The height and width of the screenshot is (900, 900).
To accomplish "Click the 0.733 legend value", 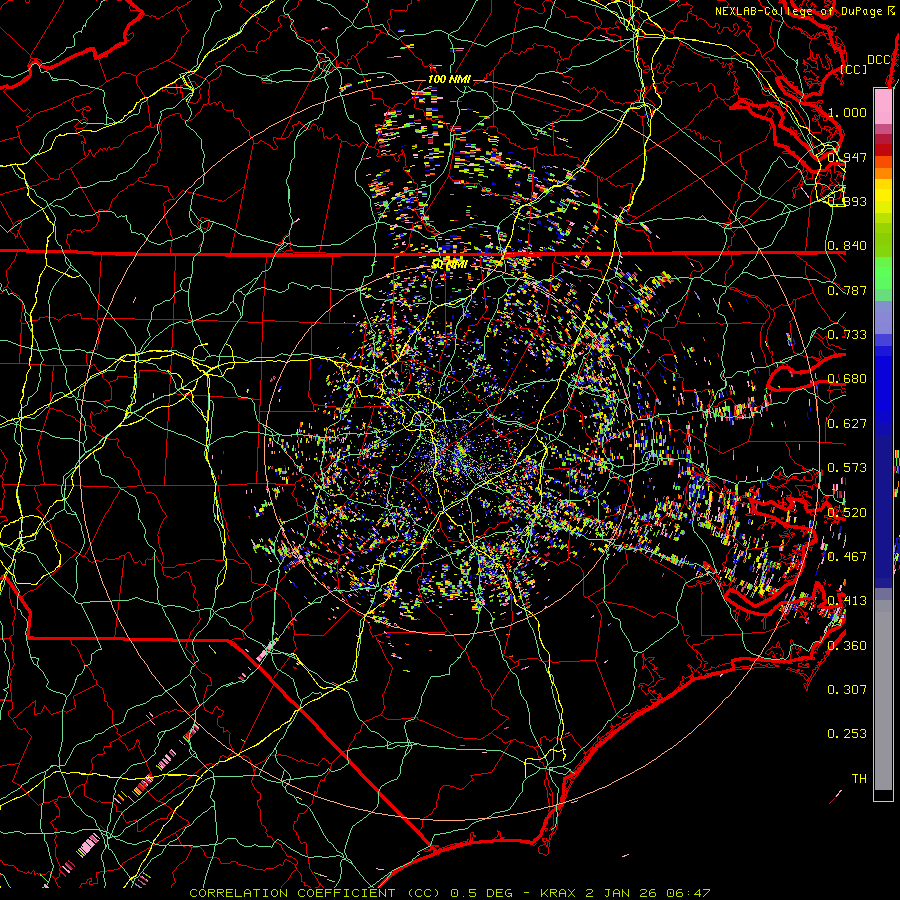I will [x=847, y=335].
